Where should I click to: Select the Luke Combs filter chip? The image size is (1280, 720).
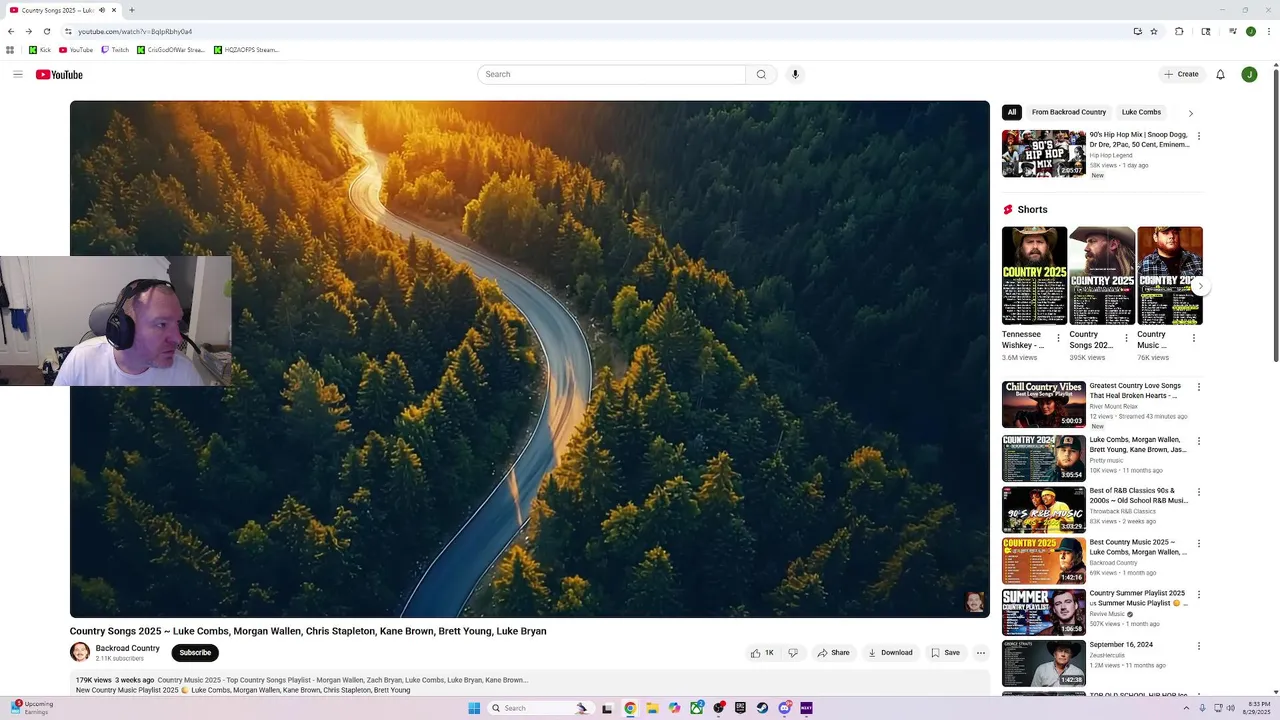(x=1141, y=112)
